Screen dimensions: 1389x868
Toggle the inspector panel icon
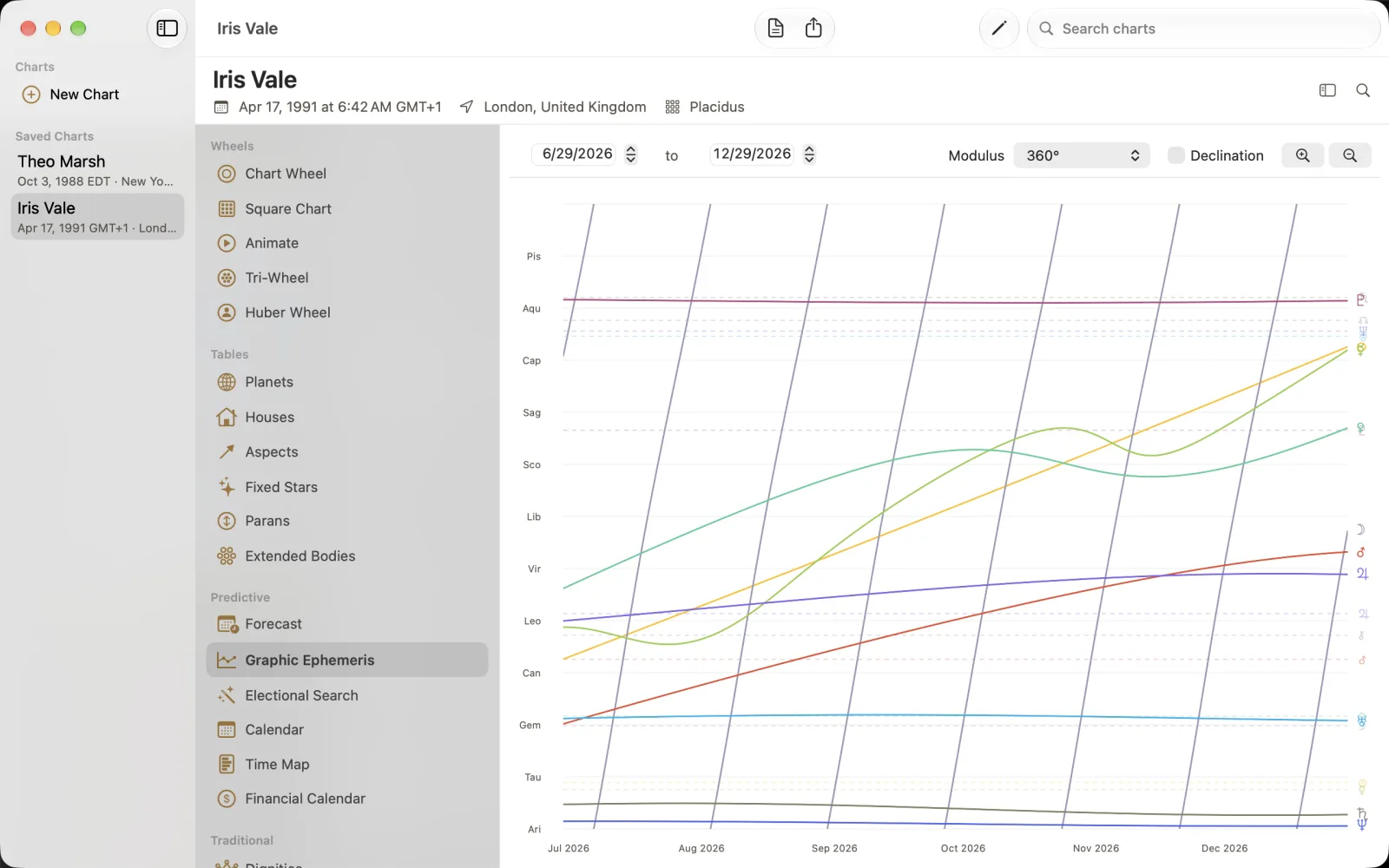coord(1327,90)
